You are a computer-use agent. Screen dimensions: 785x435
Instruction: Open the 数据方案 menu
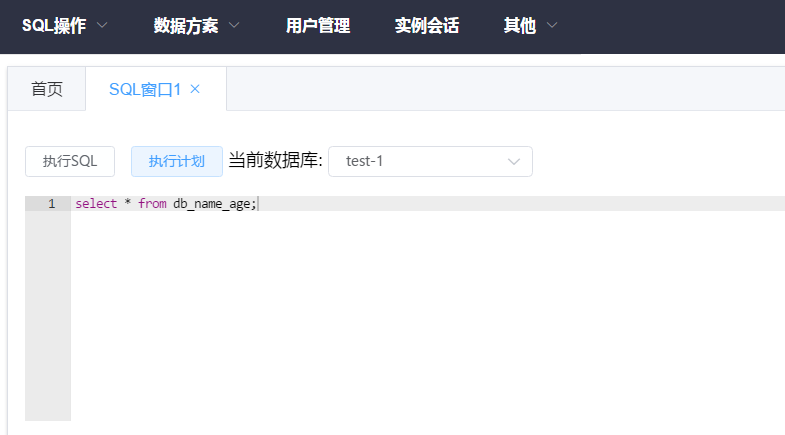(186, 26)
